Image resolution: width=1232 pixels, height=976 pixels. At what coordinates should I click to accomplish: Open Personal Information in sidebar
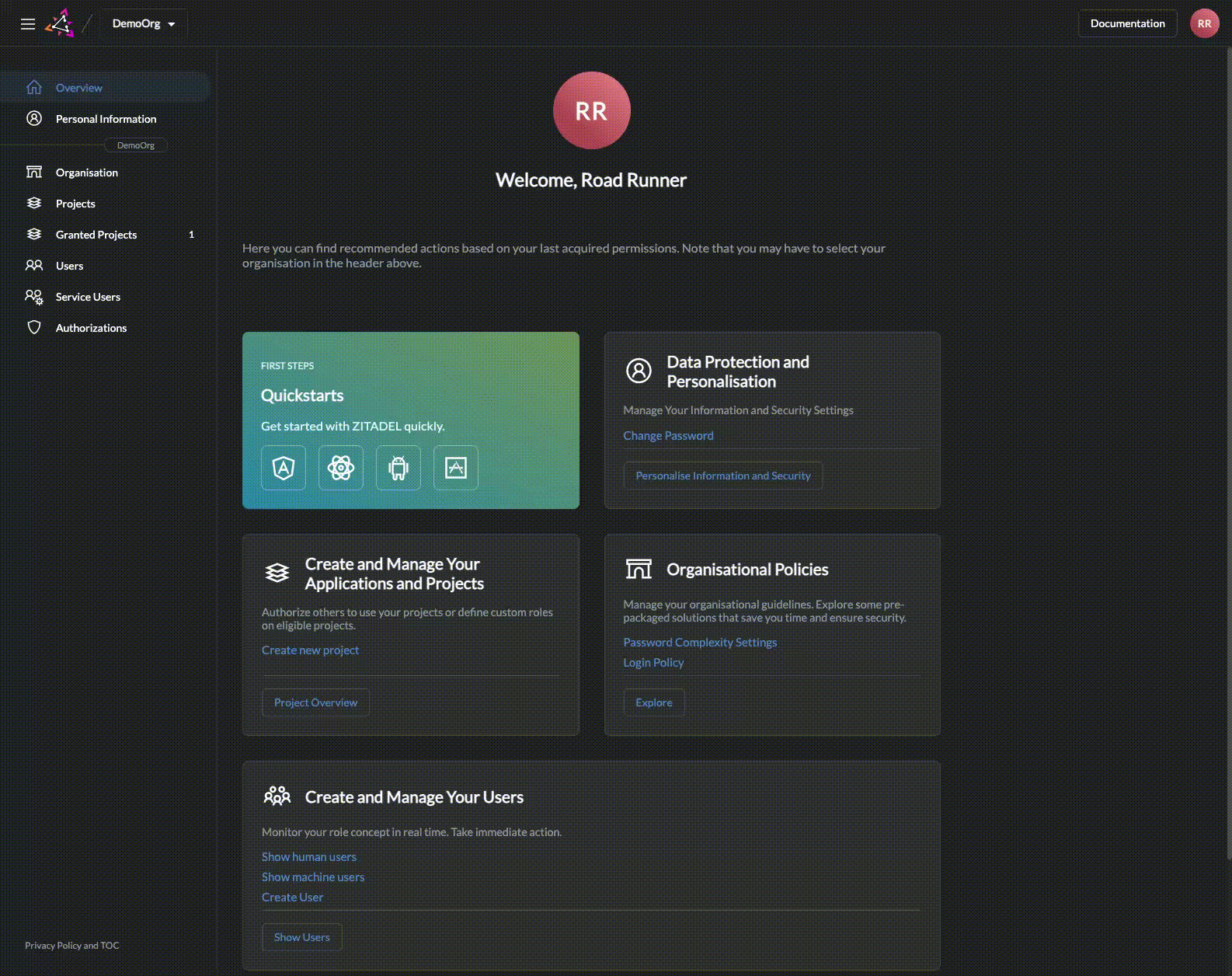(x=106, y=119)
